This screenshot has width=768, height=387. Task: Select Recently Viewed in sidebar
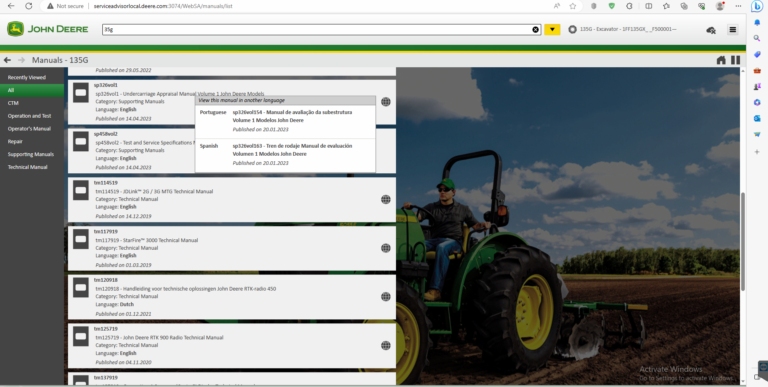pos(32,77)
